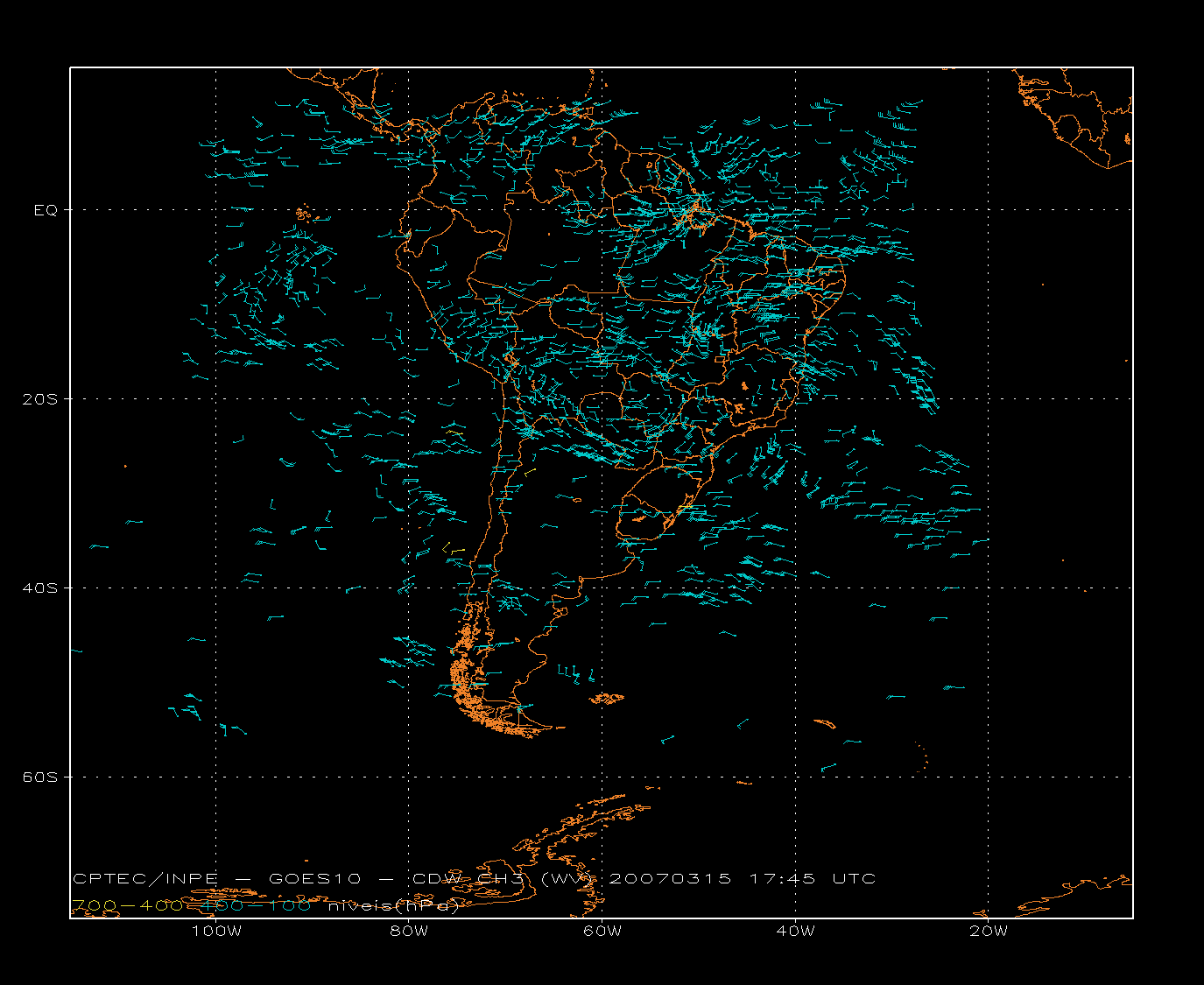The width and height of the screenshot is (1204, 985).
Task: Click the 100W longitude label
Action: [x=216, y=931]
